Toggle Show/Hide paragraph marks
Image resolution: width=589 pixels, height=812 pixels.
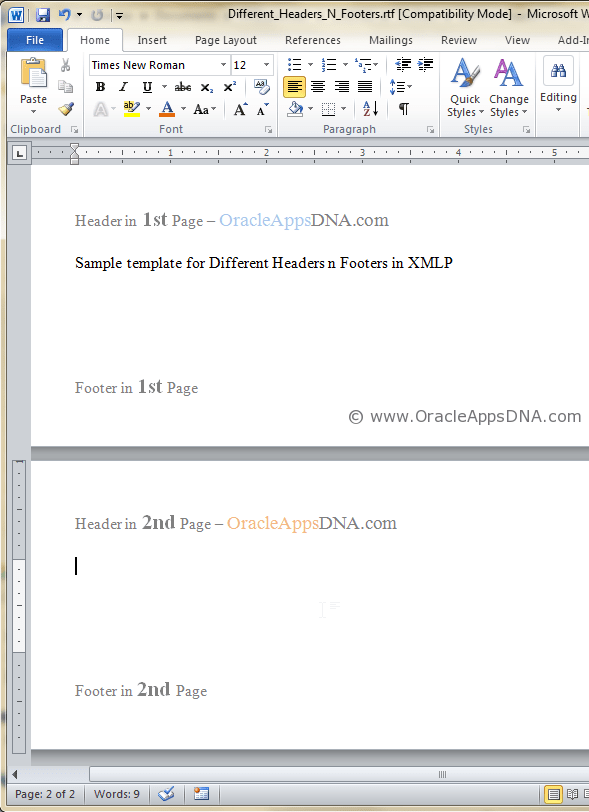(x=404, y=109)
